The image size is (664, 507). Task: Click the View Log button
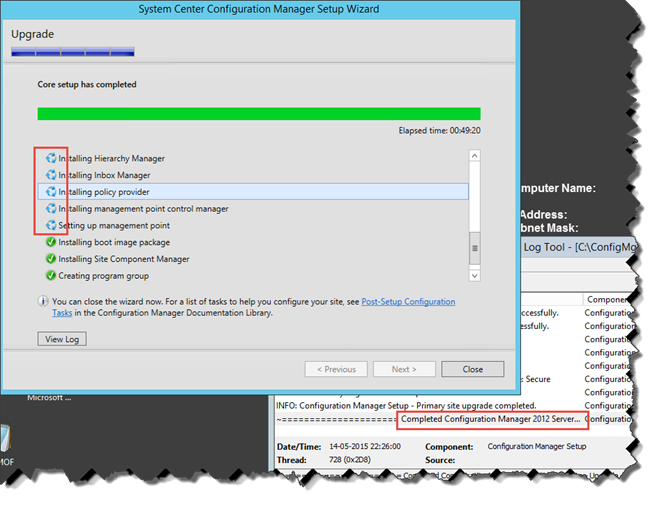[x=62, y=339]
